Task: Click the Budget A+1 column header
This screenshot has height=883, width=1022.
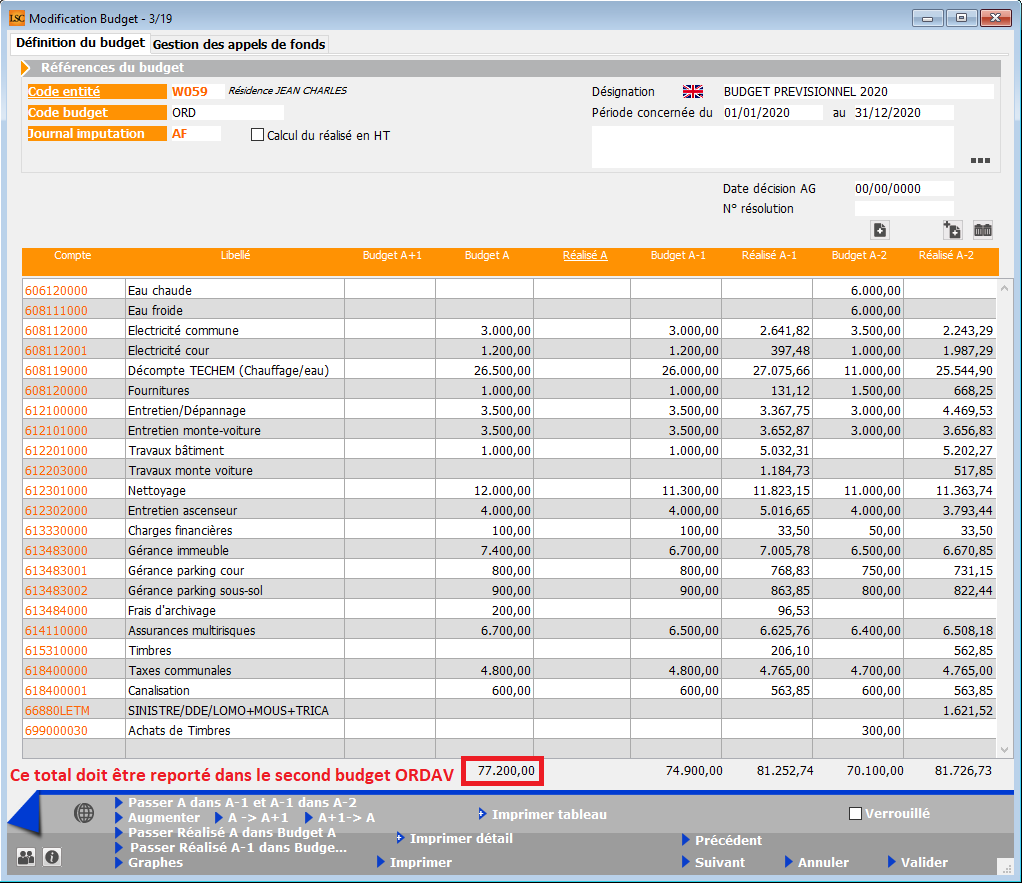Action: [392, 255]
